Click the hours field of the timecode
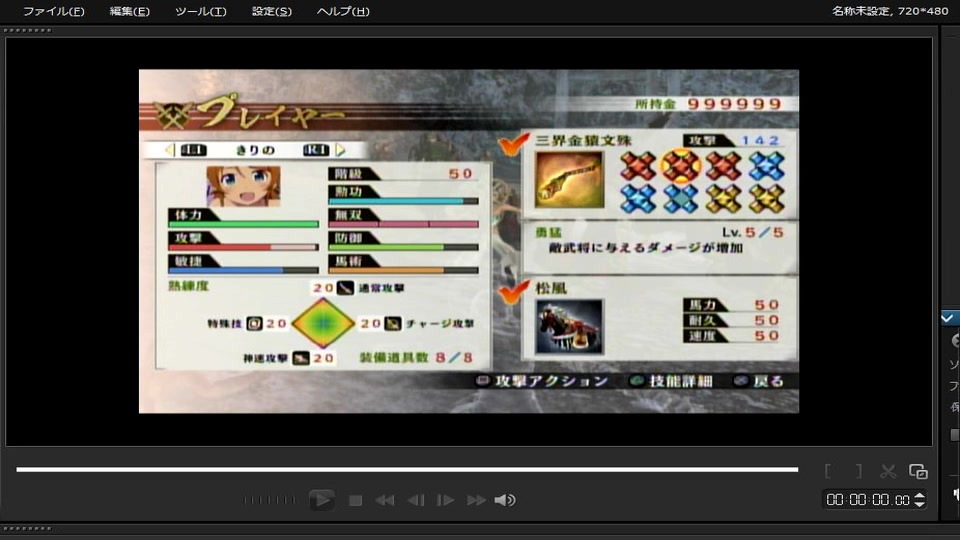The height and width of the screenshot is (540, 960). pos(834,500)
